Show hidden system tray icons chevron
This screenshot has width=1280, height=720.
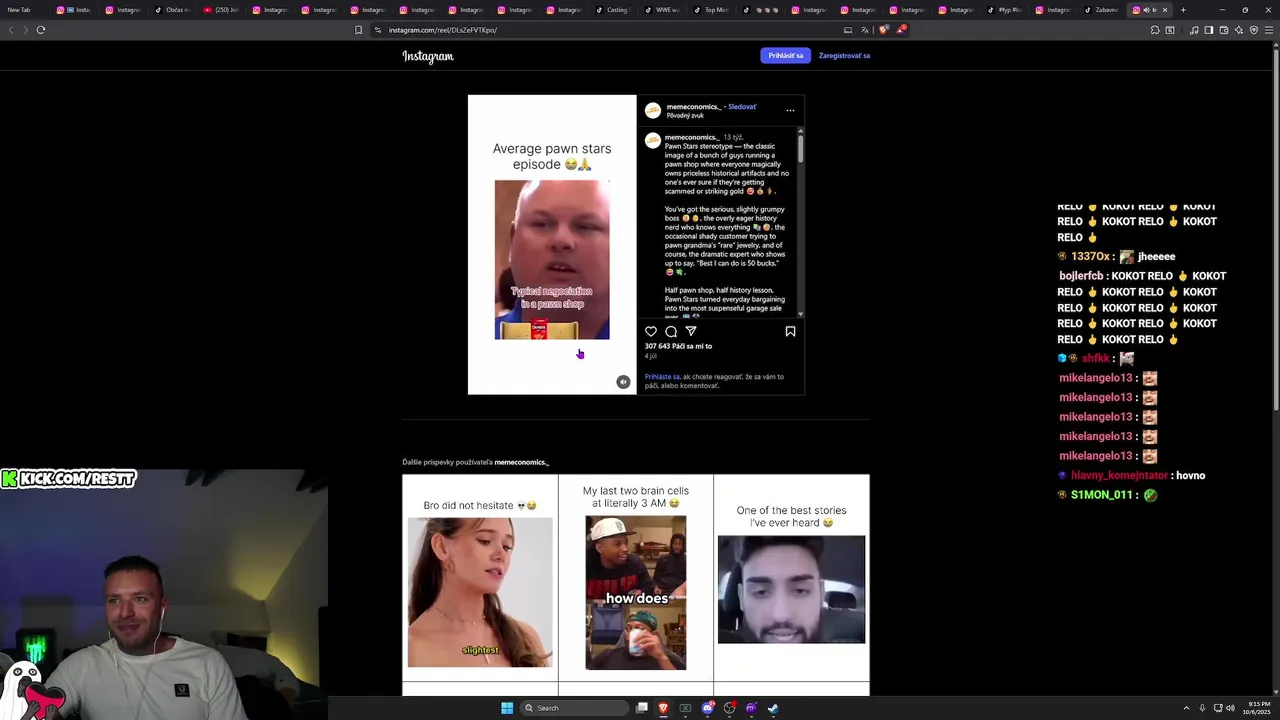[x=1186, y=708]
